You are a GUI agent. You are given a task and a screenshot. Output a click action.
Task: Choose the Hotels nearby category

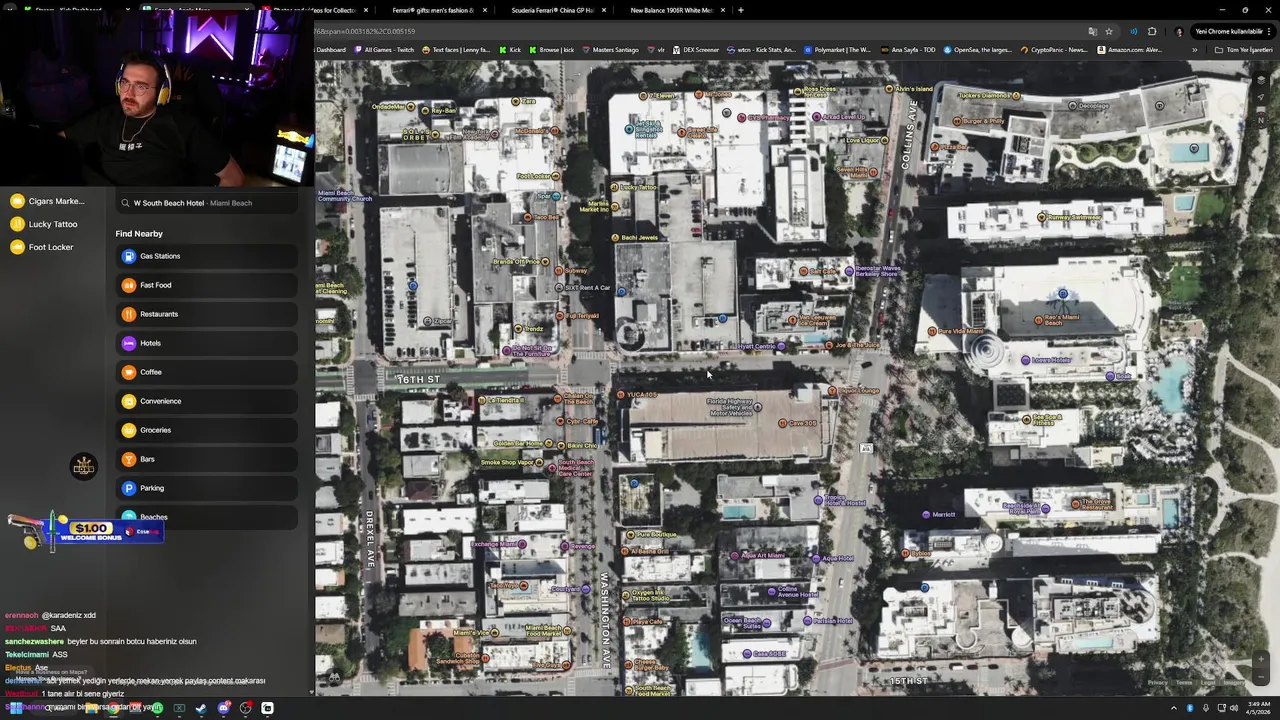(x=206, y=343)
